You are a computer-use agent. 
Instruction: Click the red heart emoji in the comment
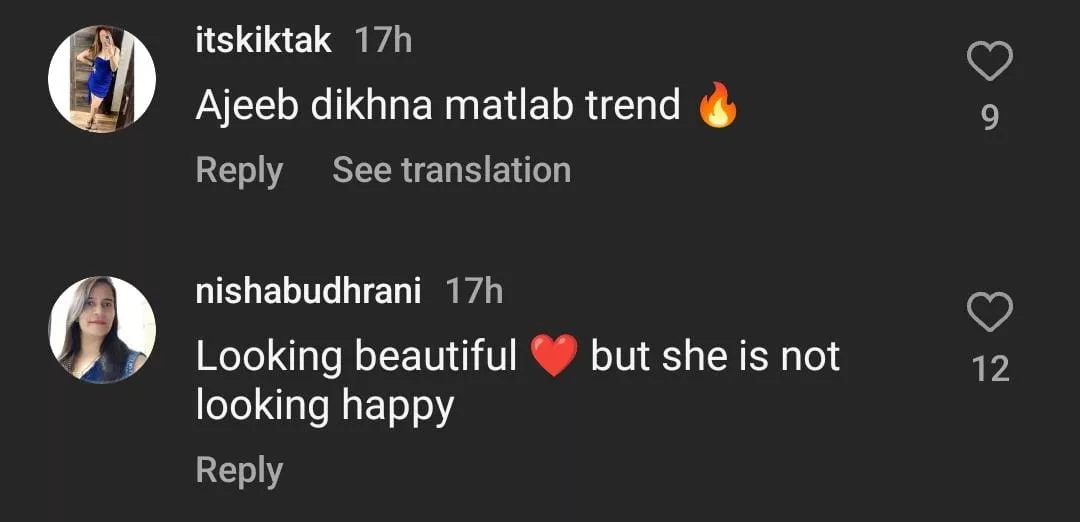pos(554,357)
